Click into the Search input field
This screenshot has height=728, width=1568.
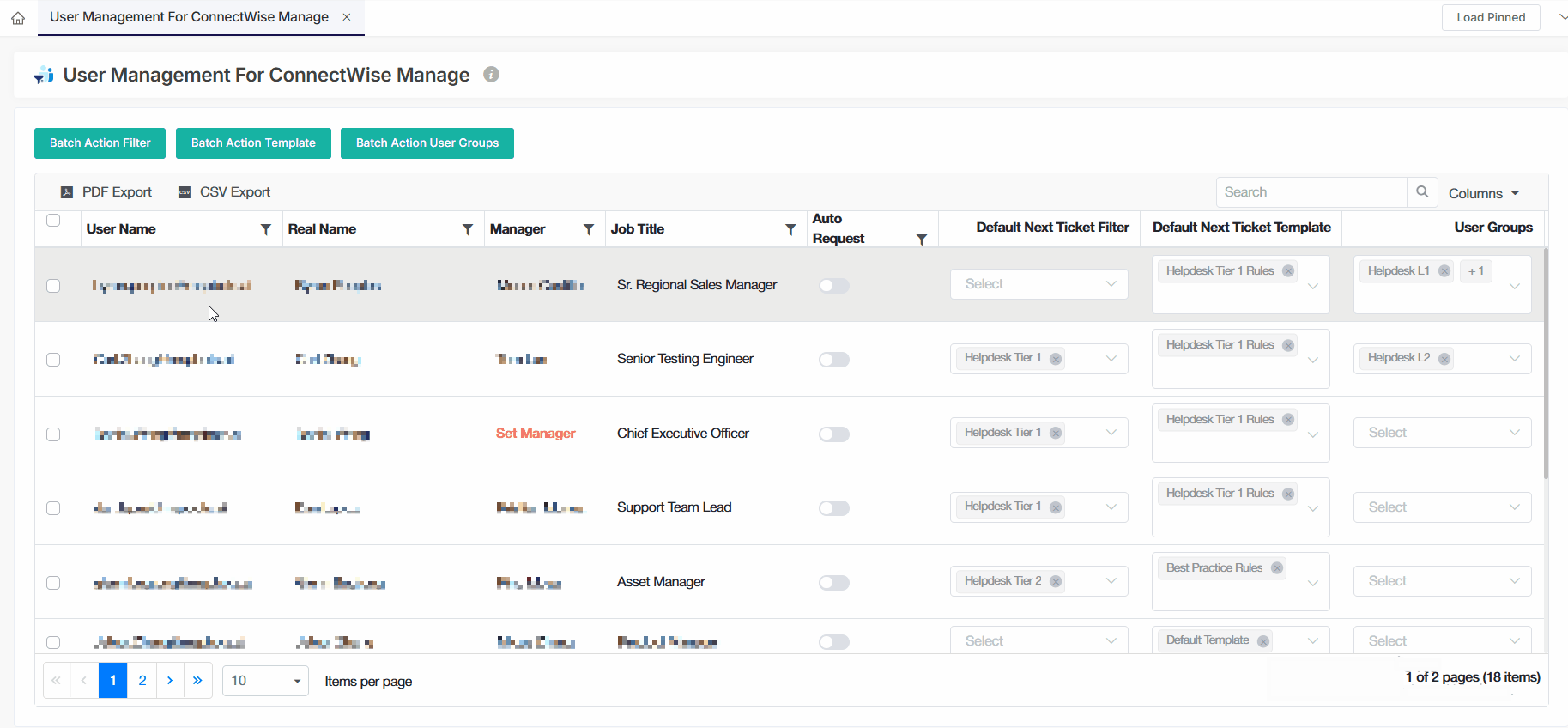(1311, 192)
